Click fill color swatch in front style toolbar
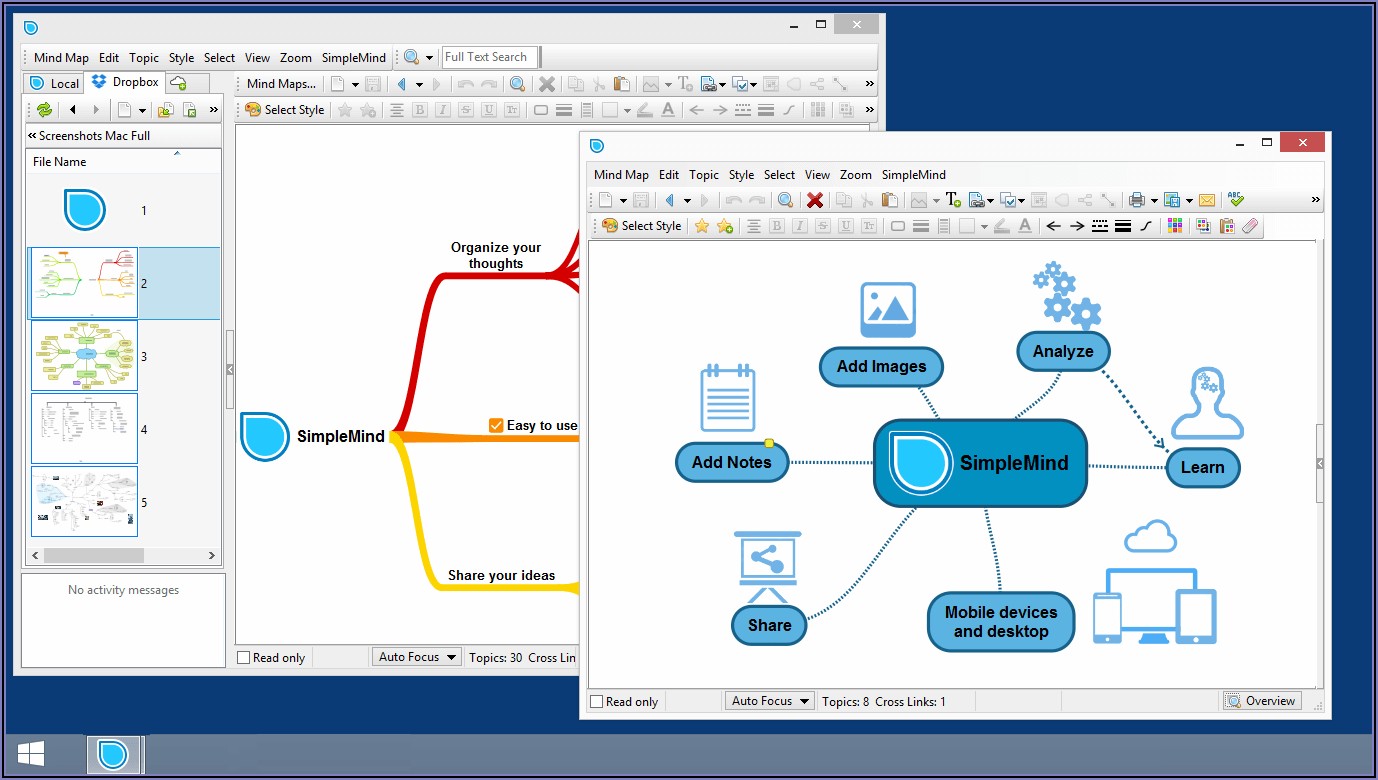 [967, 226]
